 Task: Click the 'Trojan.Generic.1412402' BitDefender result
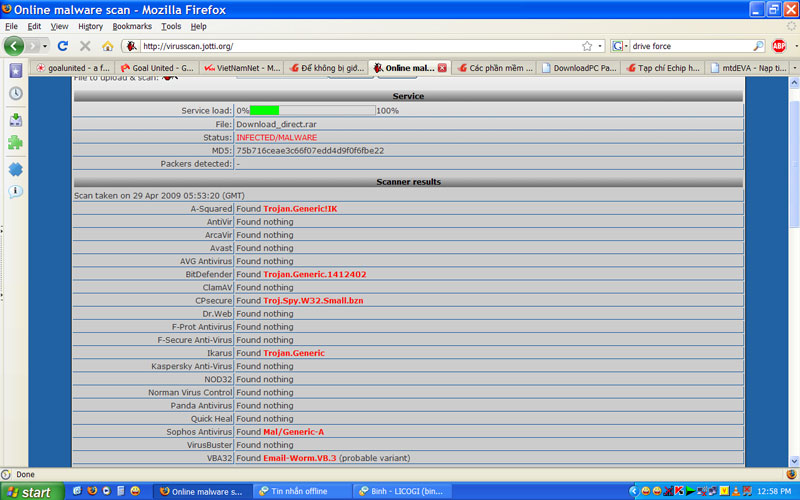pyautogui.click(x=315, y=274)
